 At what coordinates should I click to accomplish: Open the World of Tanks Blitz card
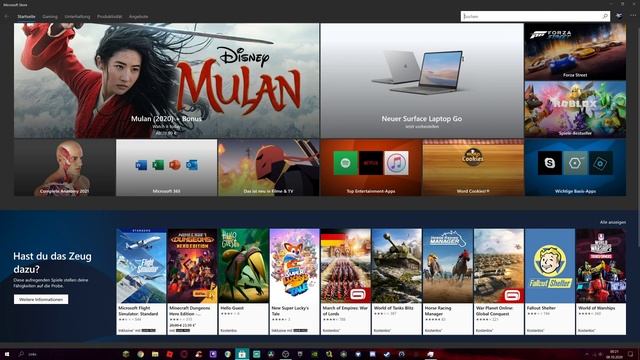pos(397,282)
